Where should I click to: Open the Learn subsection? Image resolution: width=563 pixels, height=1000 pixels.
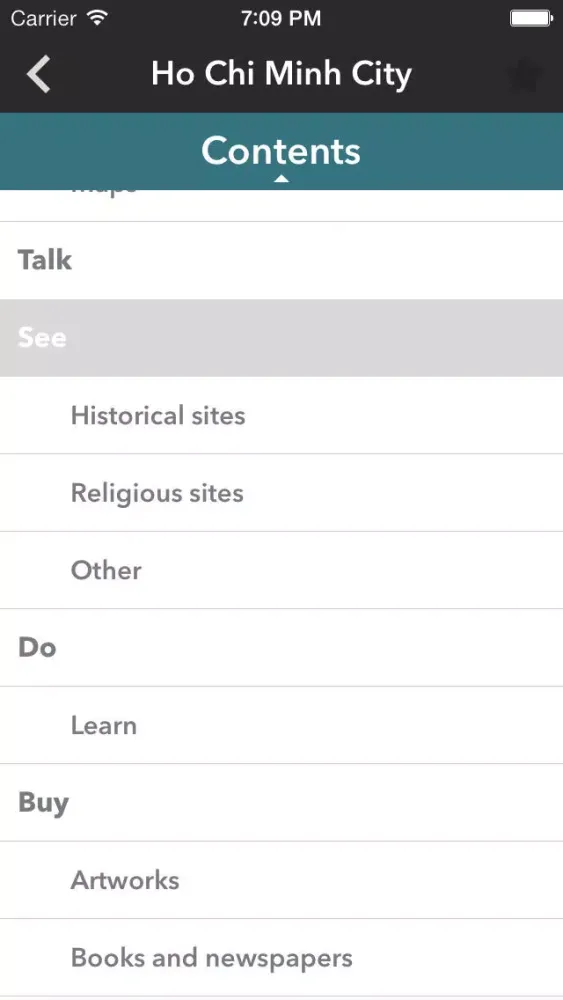coord(281,725)
